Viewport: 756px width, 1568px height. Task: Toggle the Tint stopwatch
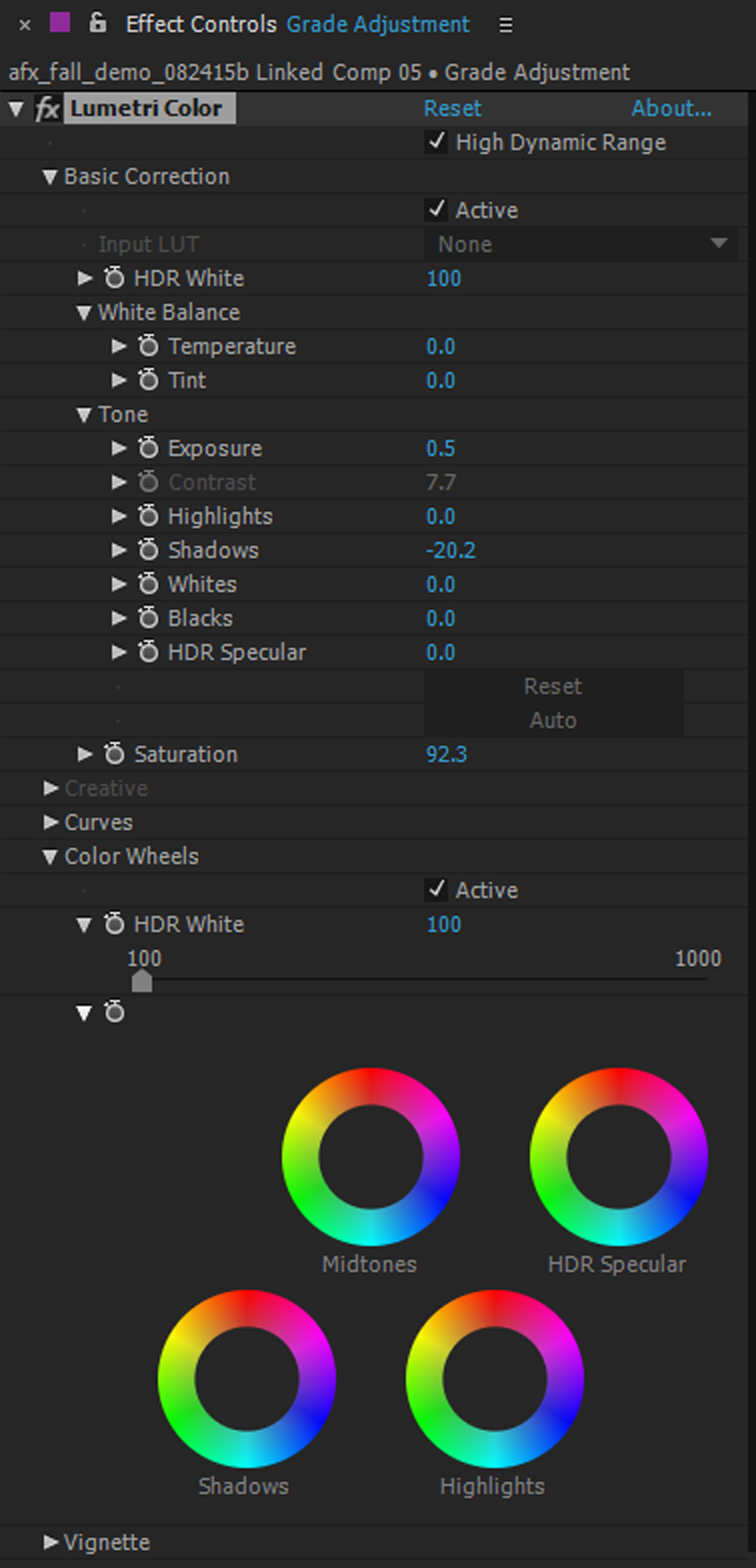pos(148,380)
